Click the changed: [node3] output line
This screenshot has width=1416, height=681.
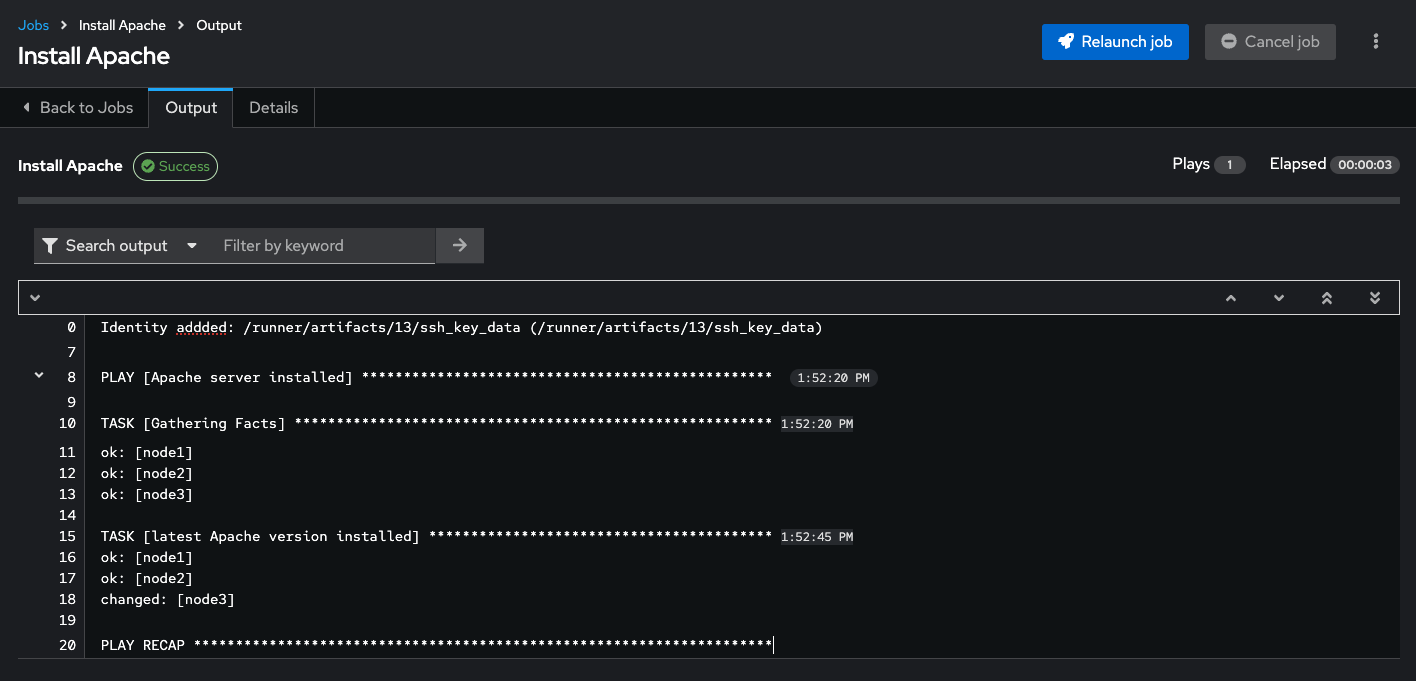click(168, 600)
